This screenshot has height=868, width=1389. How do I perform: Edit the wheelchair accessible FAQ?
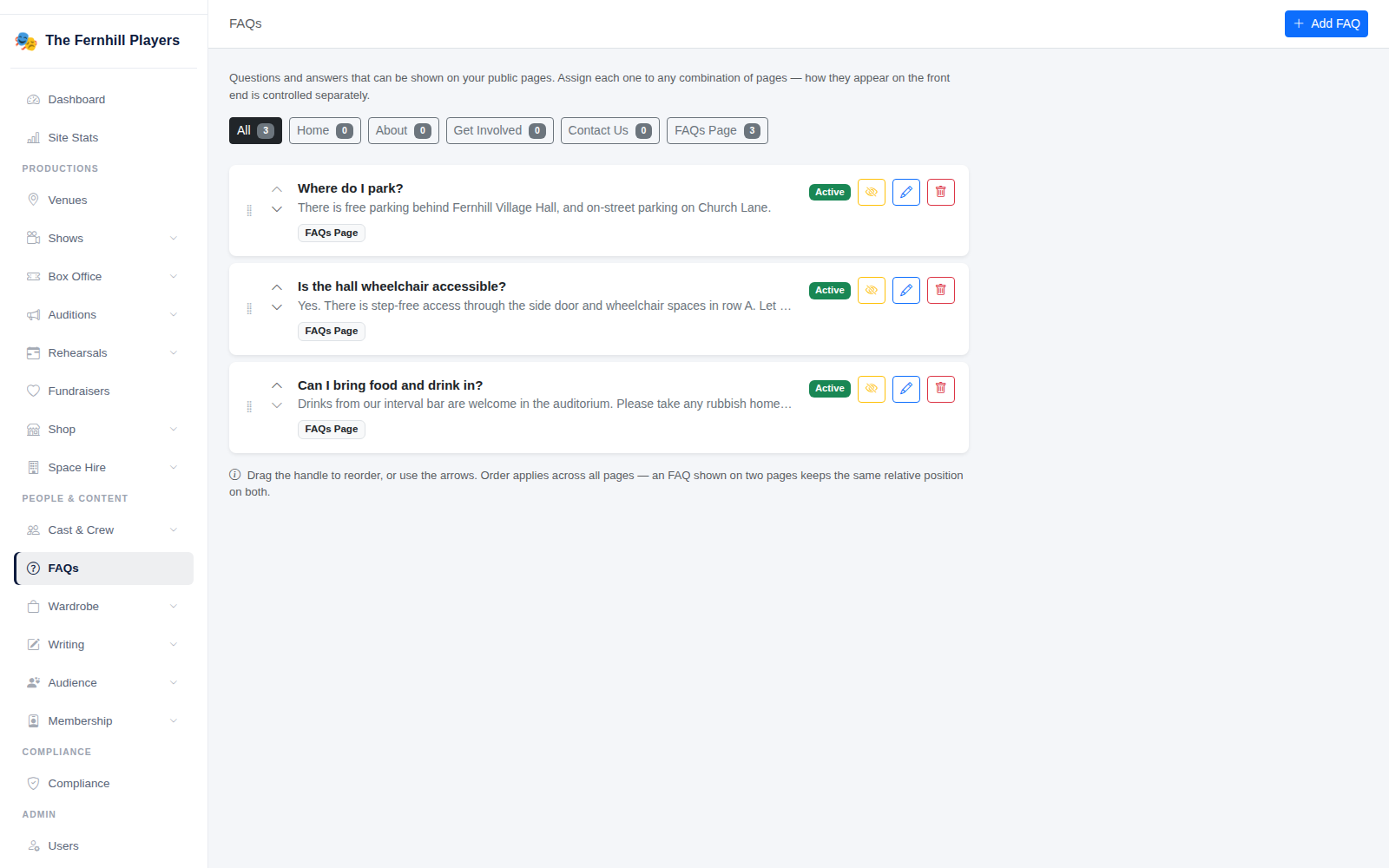coord(905,290)
